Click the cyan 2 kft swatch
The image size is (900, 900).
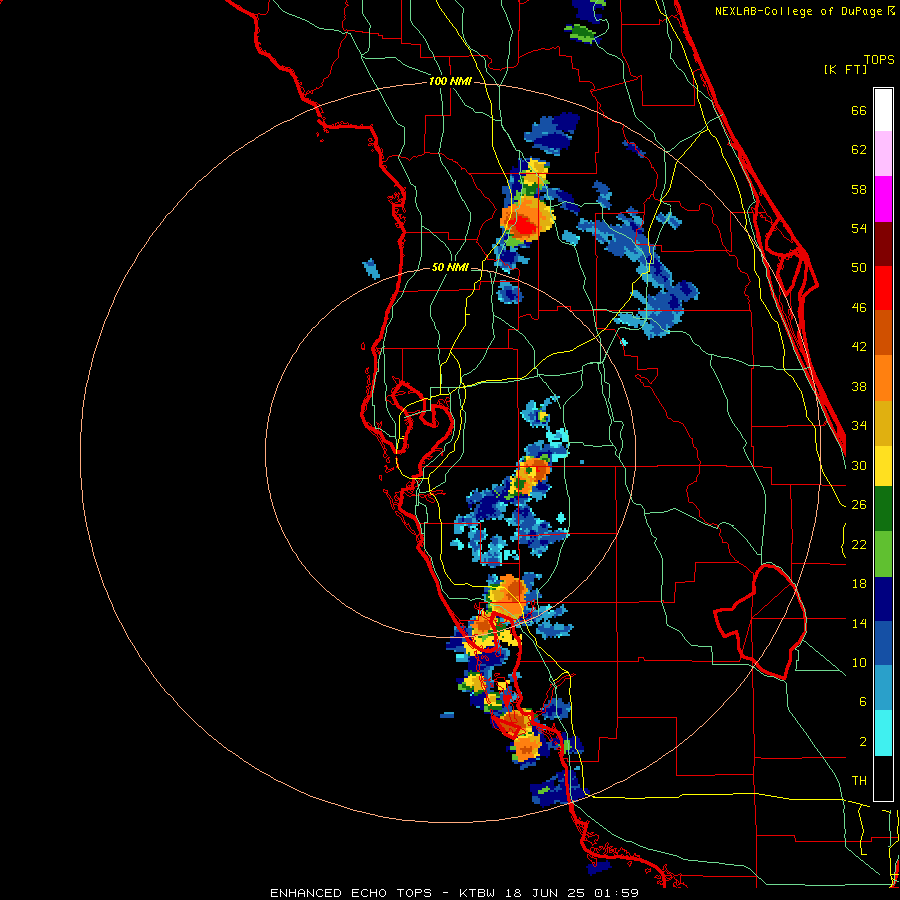pyautogui.click(x=883, y=733)
